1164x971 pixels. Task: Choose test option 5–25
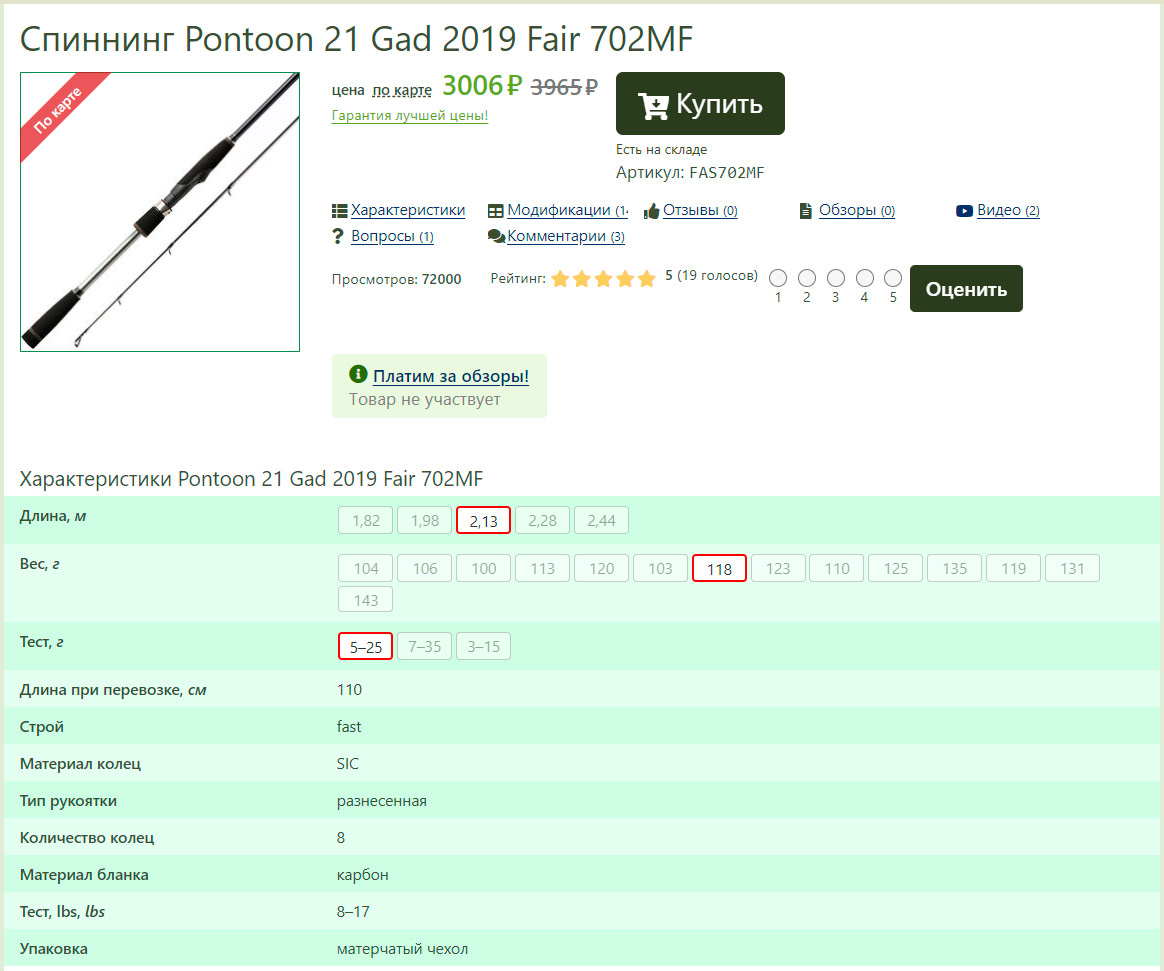pos(365,647)
